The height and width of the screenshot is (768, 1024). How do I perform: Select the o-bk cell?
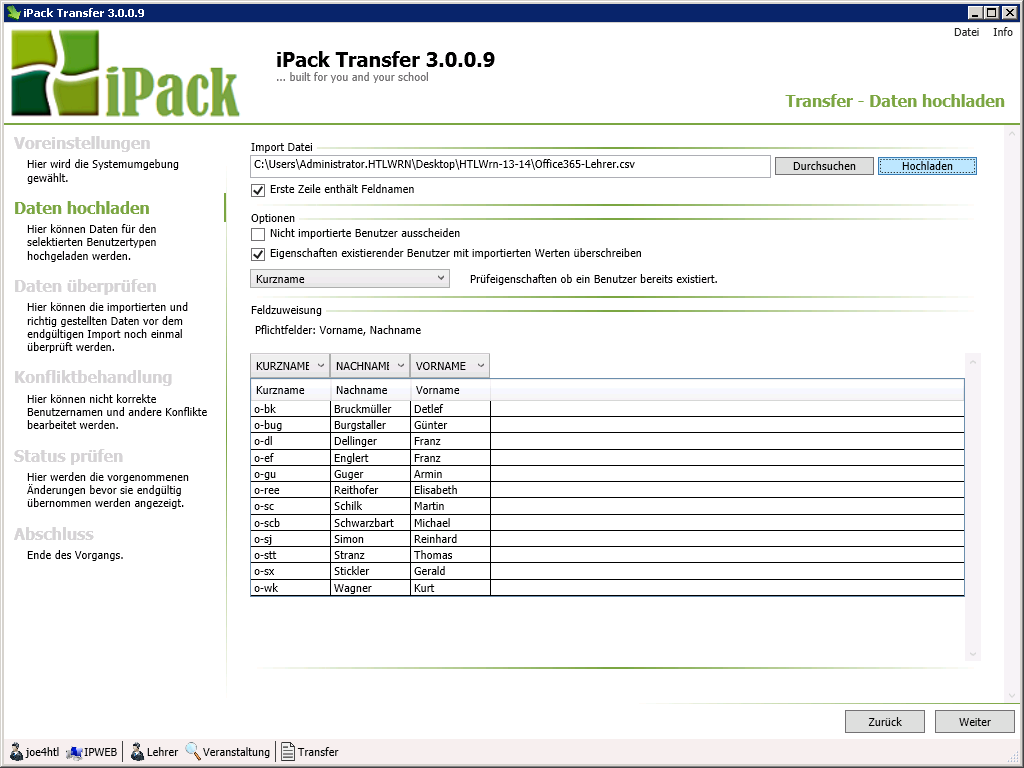tap(291, 409)
